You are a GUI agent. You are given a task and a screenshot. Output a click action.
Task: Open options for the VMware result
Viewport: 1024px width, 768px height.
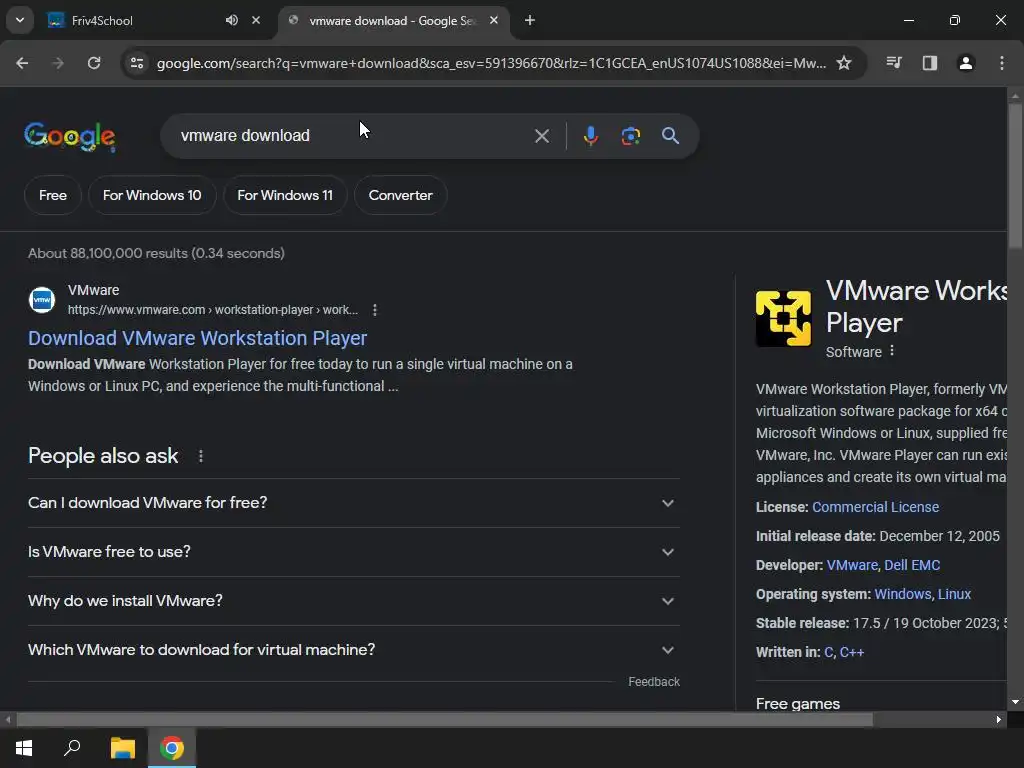pyautogui.click(x=375, y=310)
